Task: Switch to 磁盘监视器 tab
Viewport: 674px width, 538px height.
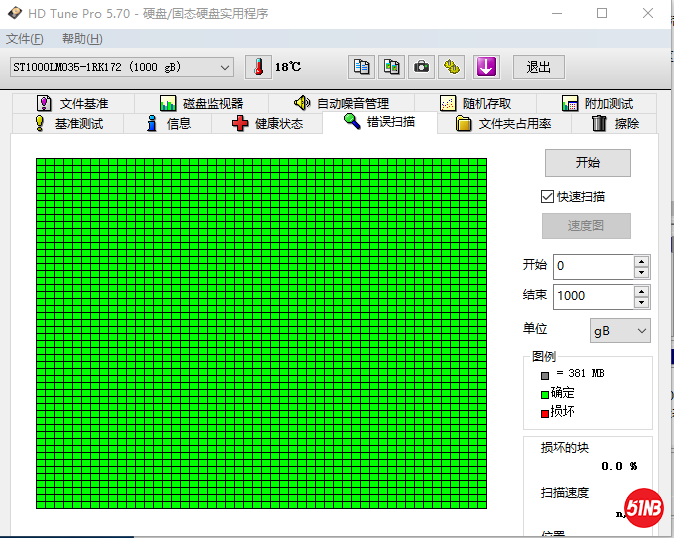Action: click(202, 104)
